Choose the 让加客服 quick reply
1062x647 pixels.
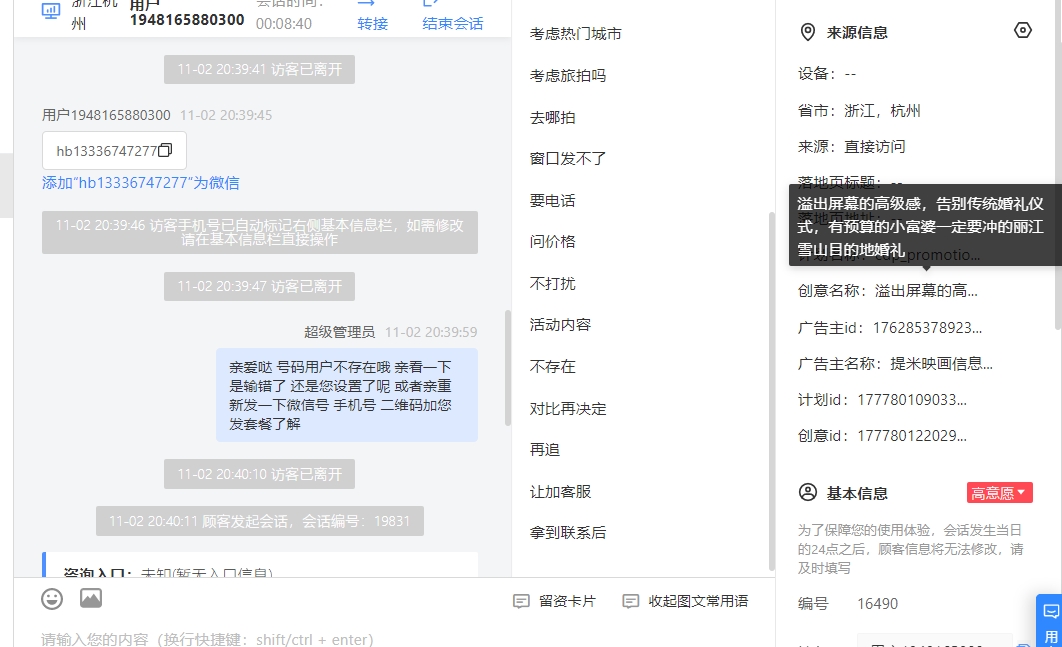click(x=560, y=492)
